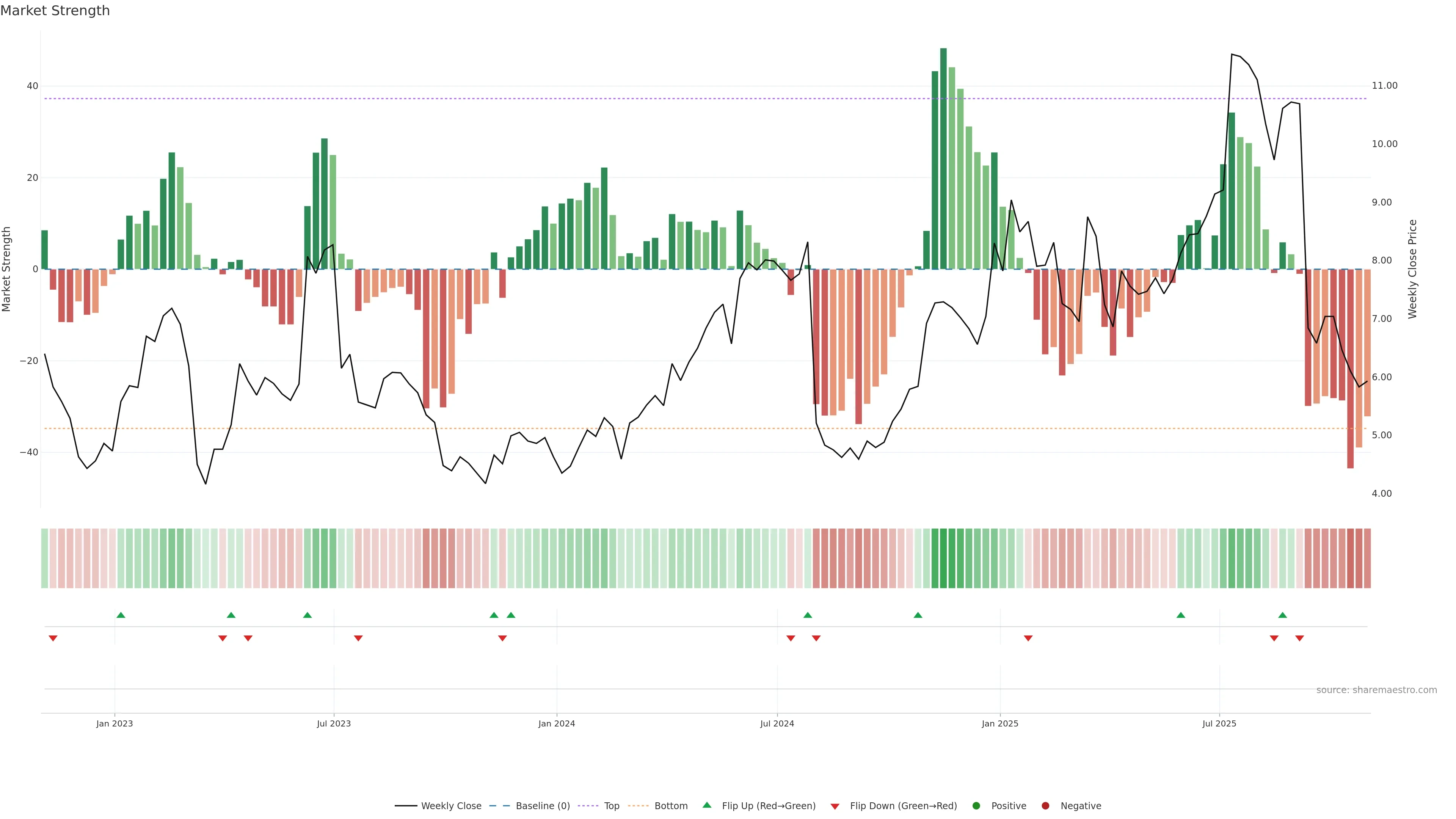Click the first green flip-up marker after Jan 2023

point(121,615)
